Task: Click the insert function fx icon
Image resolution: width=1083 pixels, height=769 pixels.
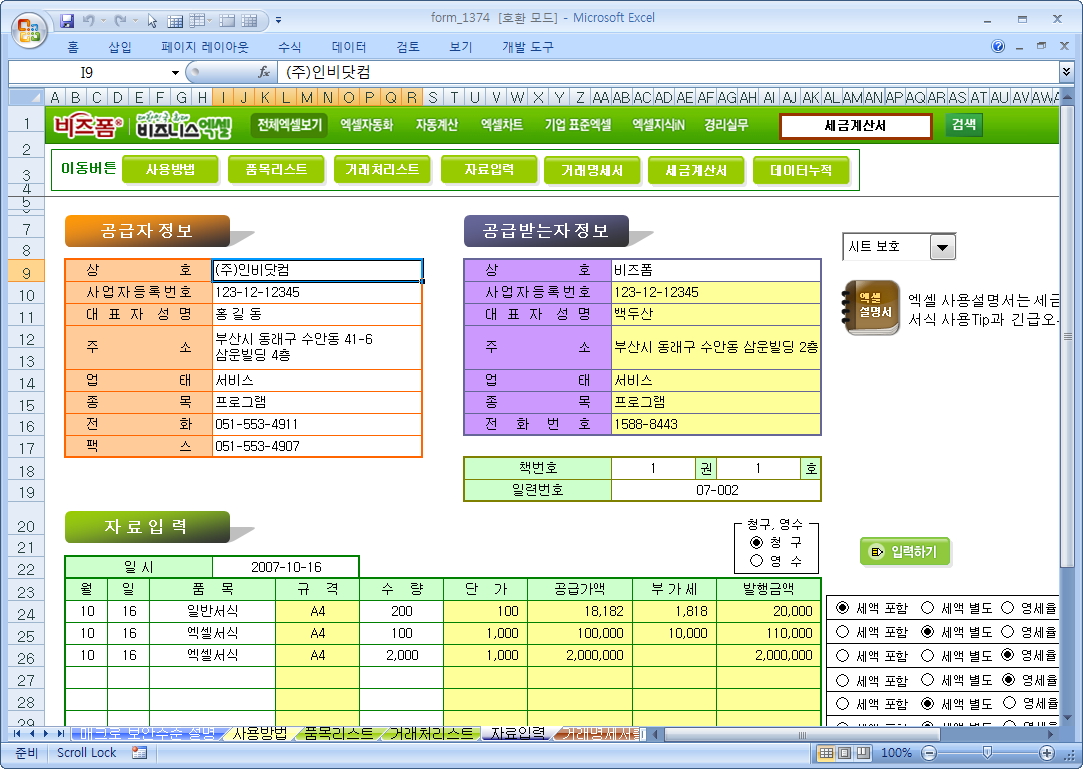Action: point(264,72)
